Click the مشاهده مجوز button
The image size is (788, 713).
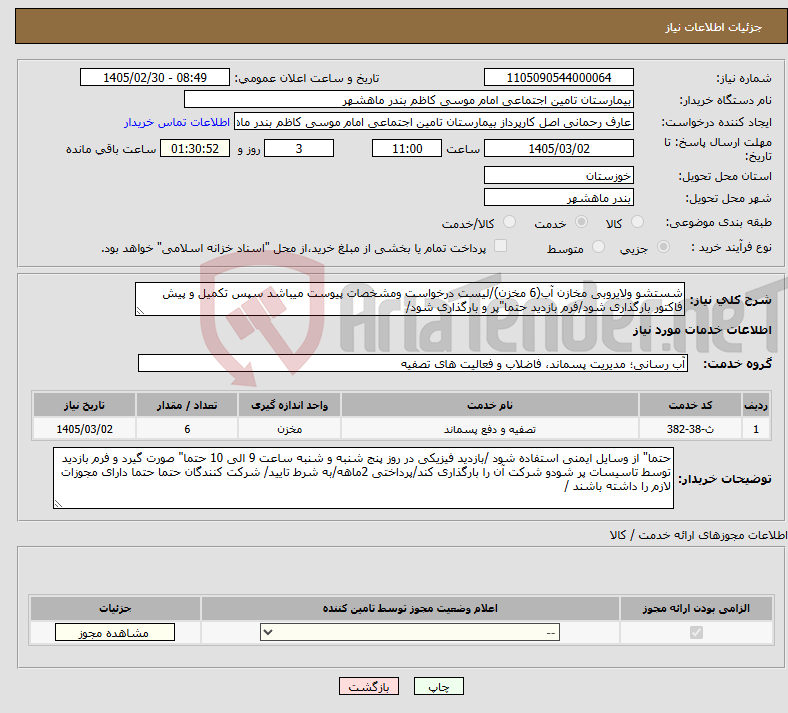(115, 632)
